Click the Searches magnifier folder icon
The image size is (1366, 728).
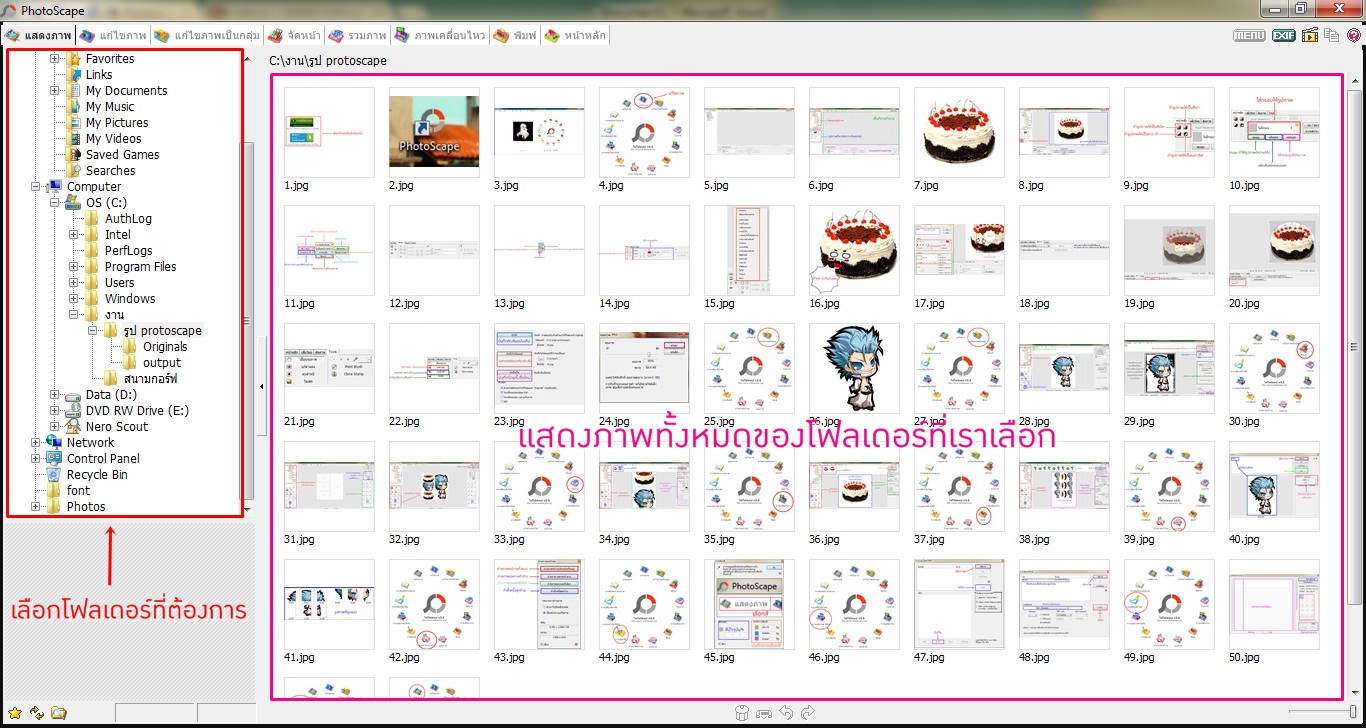click(74, 171)
